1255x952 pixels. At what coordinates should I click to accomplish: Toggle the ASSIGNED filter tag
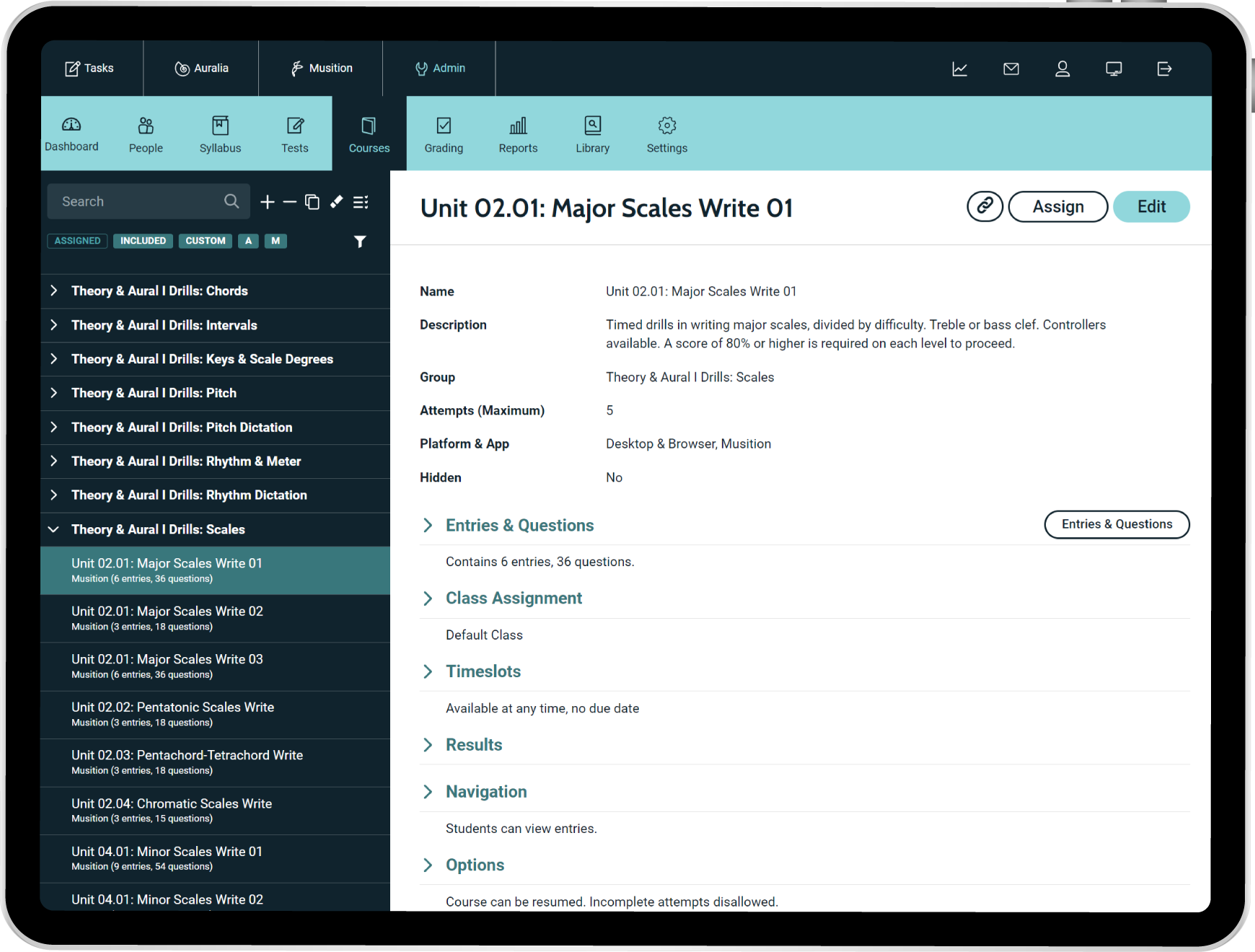pyautogui.click(x=77, y=241)
